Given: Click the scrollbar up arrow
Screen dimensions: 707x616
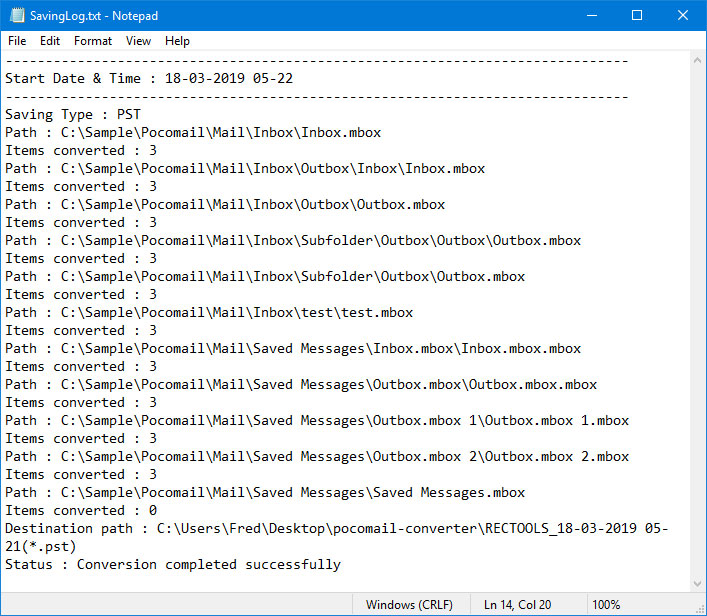Looking at the screenshot, I should click(697, 60).
